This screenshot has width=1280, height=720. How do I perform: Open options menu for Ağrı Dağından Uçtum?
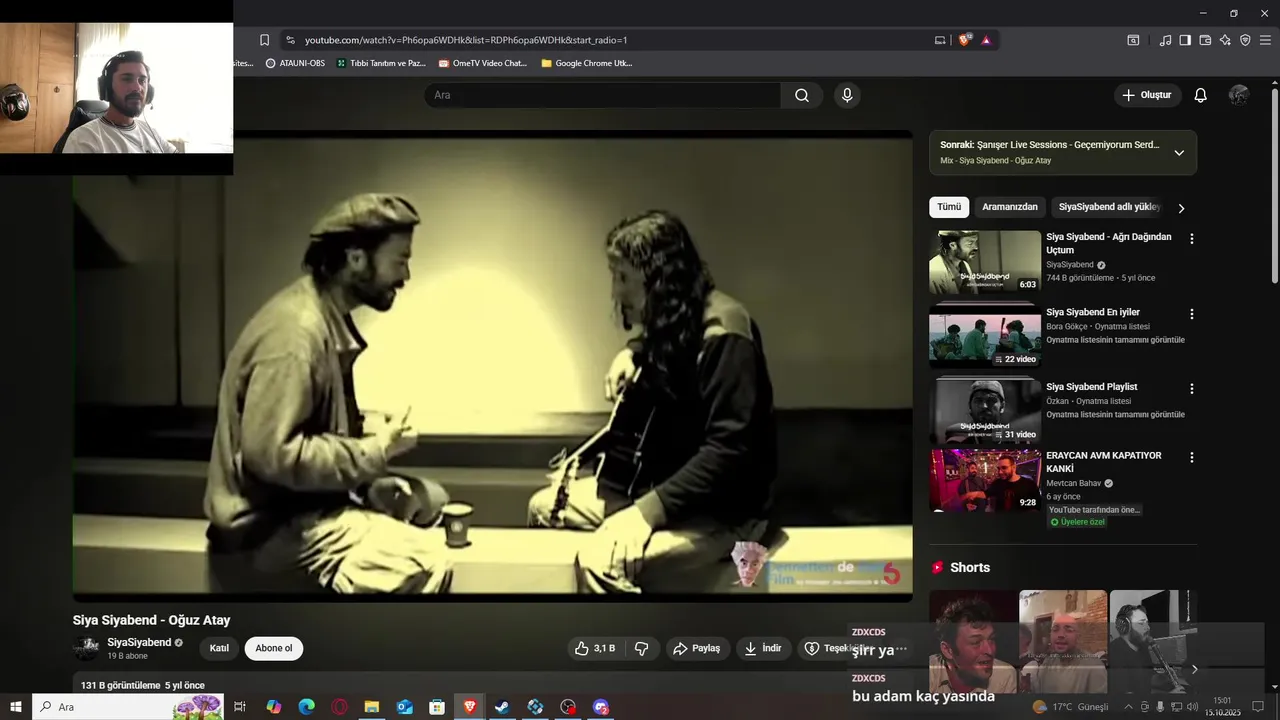[x=1191, y=239]
